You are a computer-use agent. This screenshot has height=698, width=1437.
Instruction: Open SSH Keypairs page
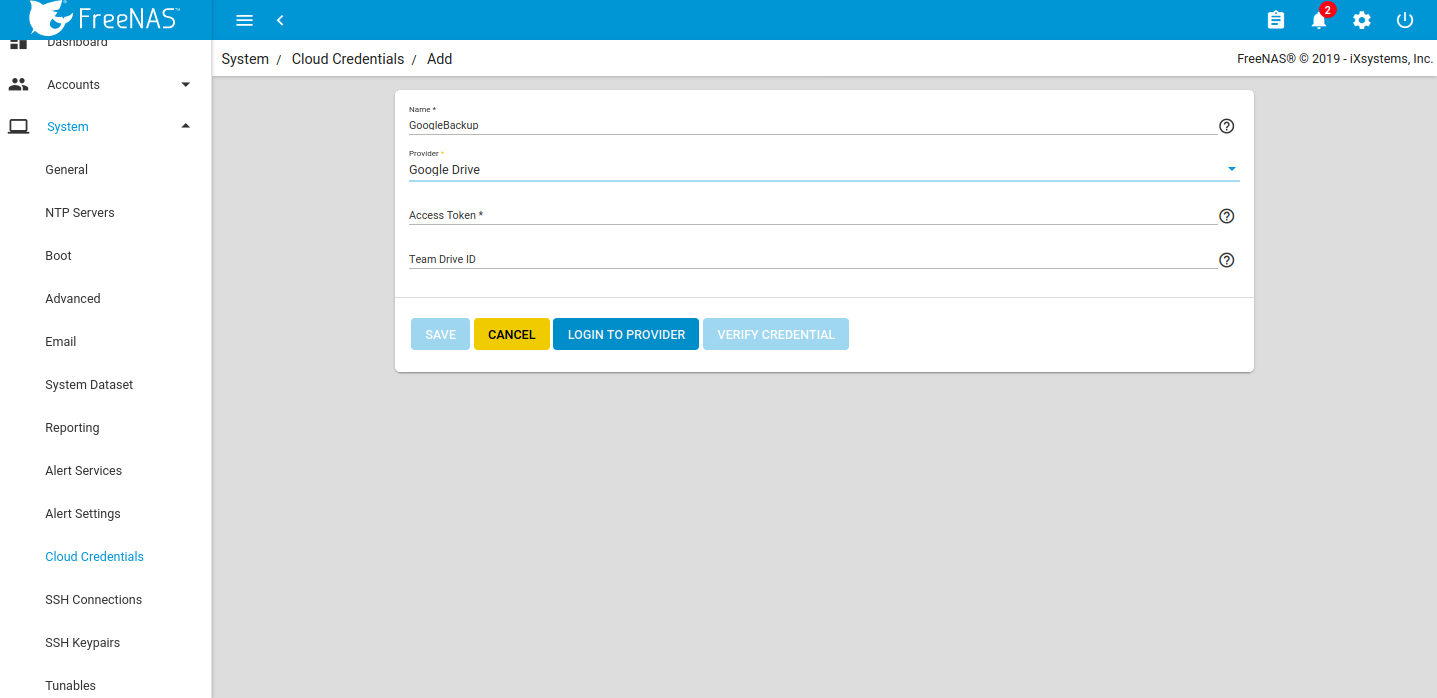click(x=83, y=643)
